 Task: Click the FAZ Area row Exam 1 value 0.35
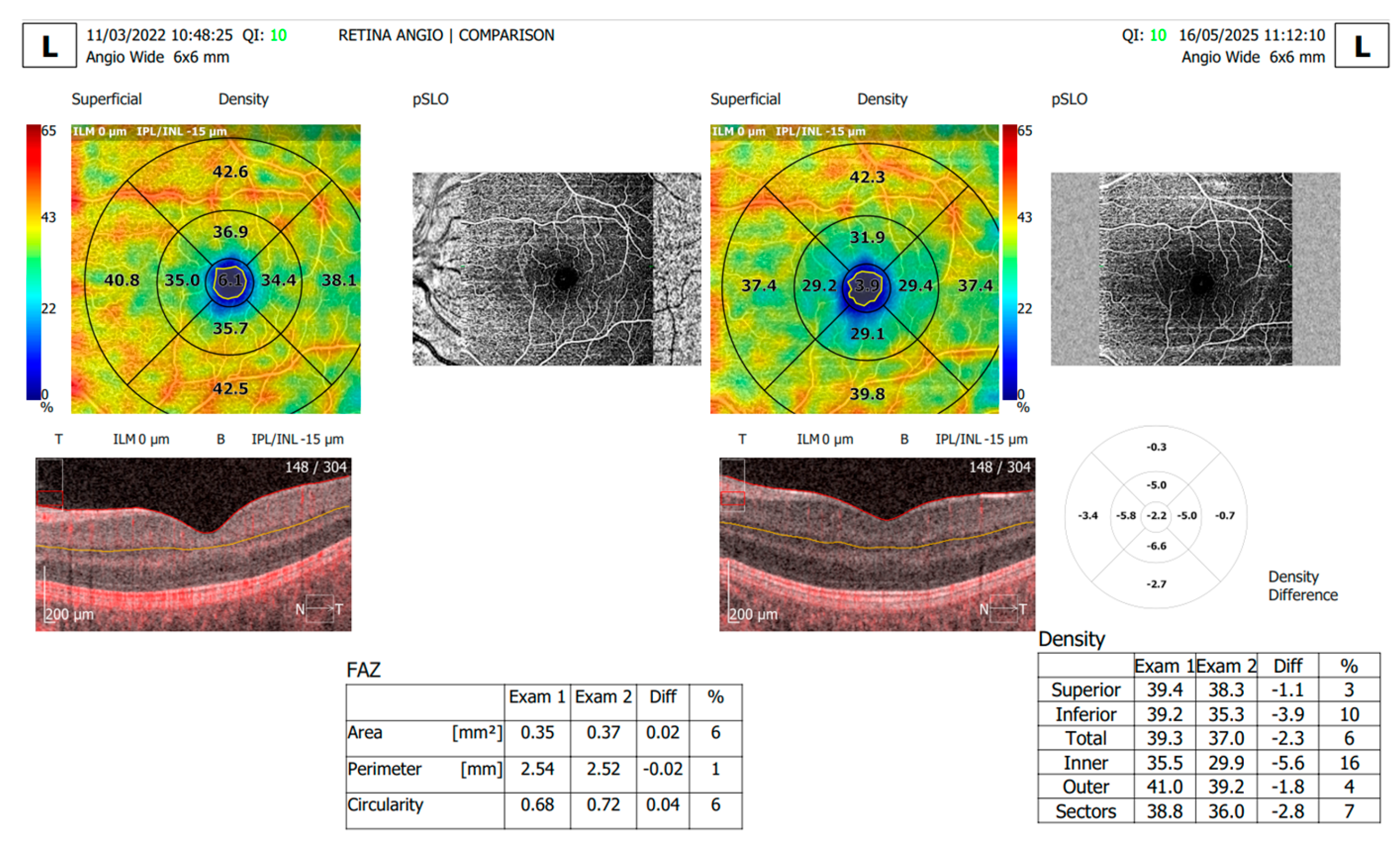[536, 732]
